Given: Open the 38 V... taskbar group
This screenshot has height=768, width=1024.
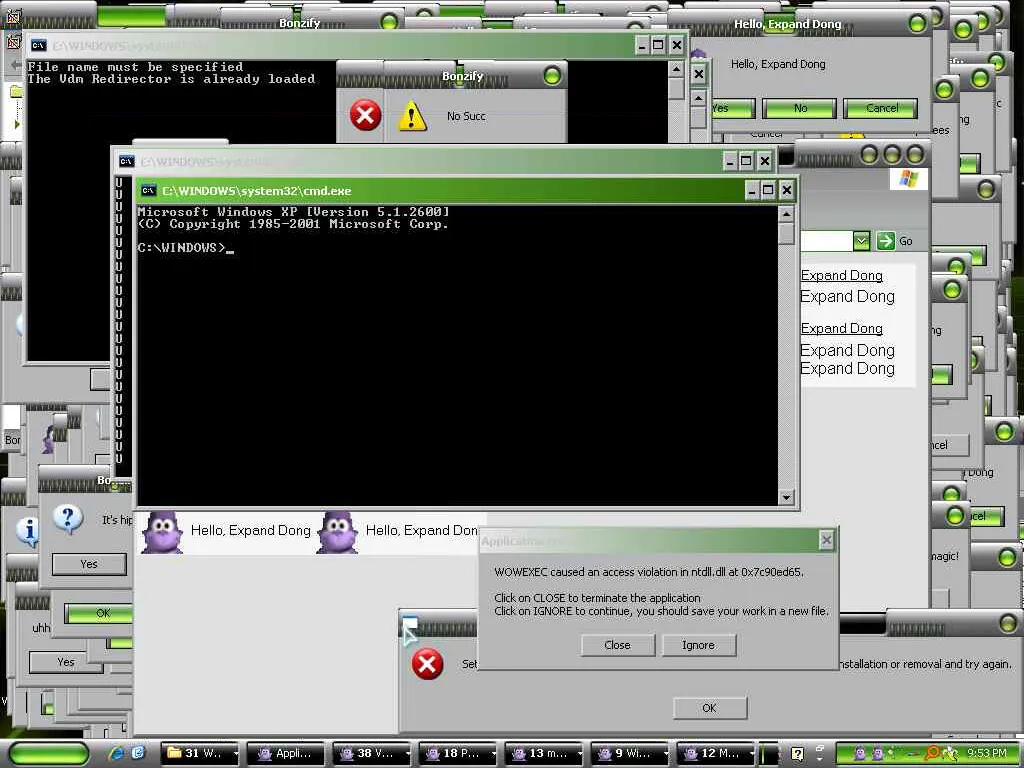Looking at the screenshot, I should click(x=372, y=753).
